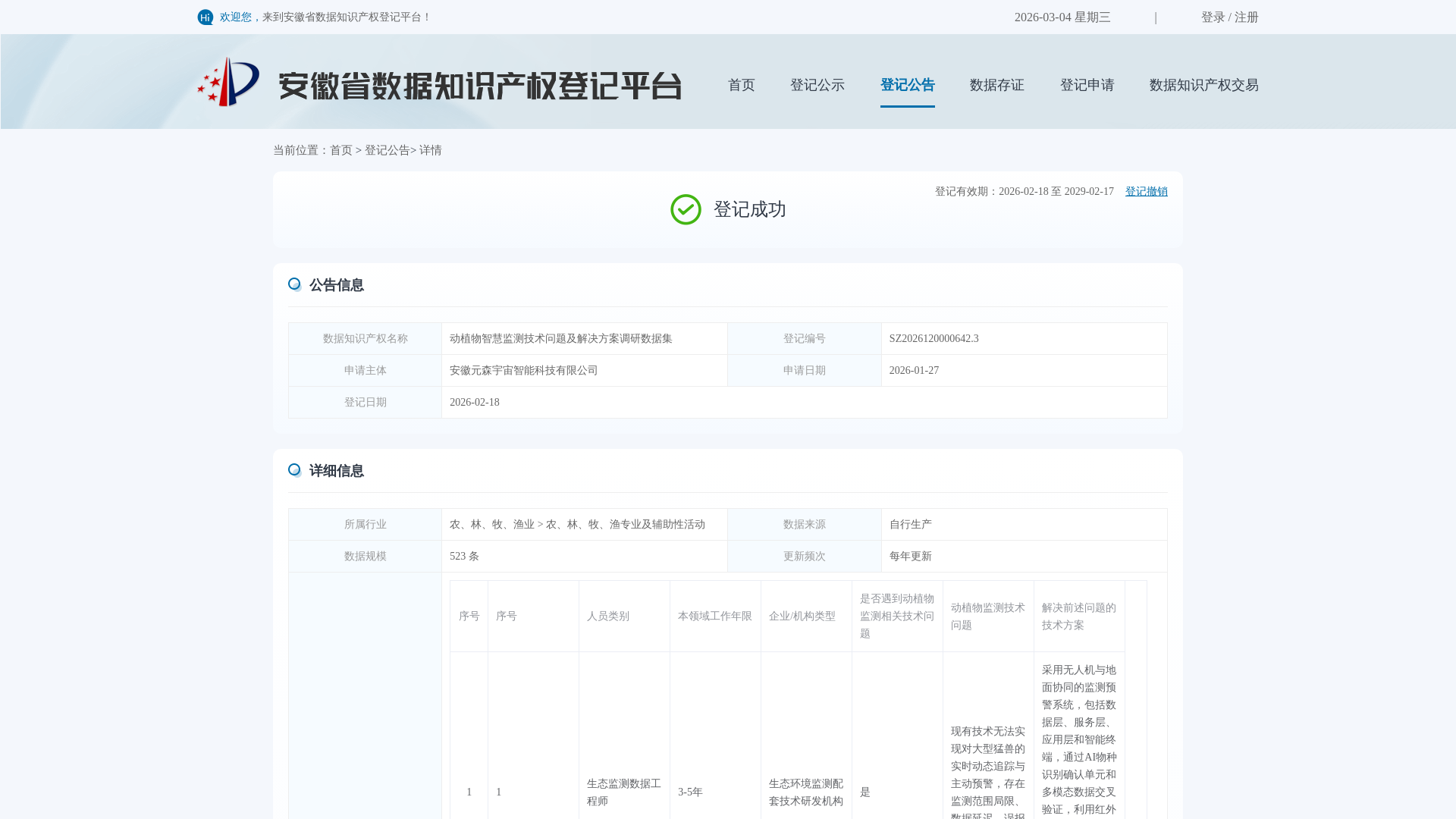The image size is (1456, 819).
Task: Open the 数据知识产权交易 tab
Action: pos(1204,85)
